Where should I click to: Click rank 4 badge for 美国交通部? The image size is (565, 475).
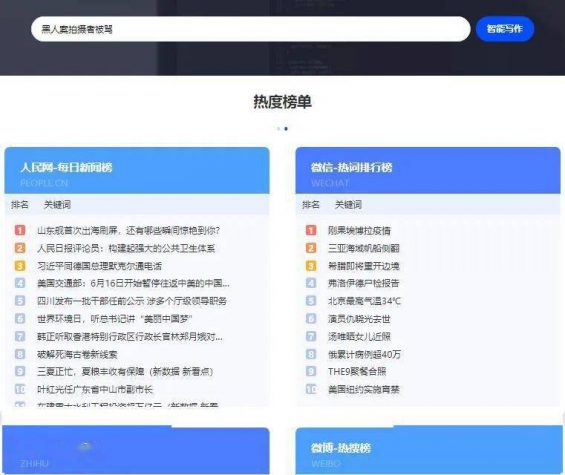(x=20, y=283)
